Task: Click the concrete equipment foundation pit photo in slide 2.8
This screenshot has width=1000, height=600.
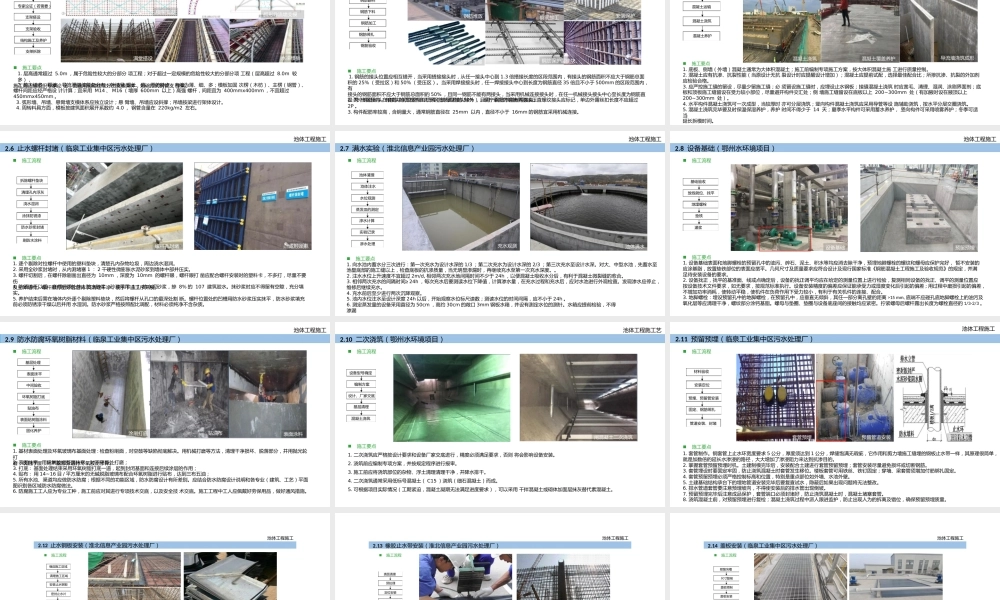Action: click(x=918, y=208)
